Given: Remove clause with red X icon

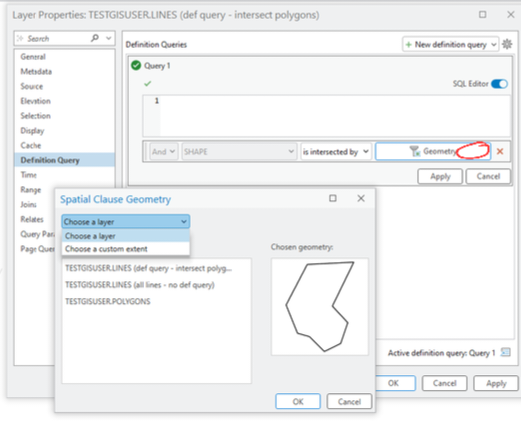Looking at the screenshot, I should tap(500, 152).
